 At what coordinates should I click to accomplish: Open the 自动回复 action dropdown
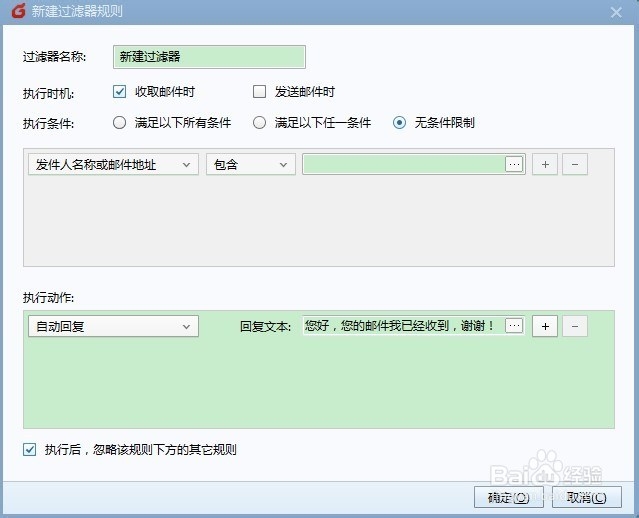pos(113,326)
